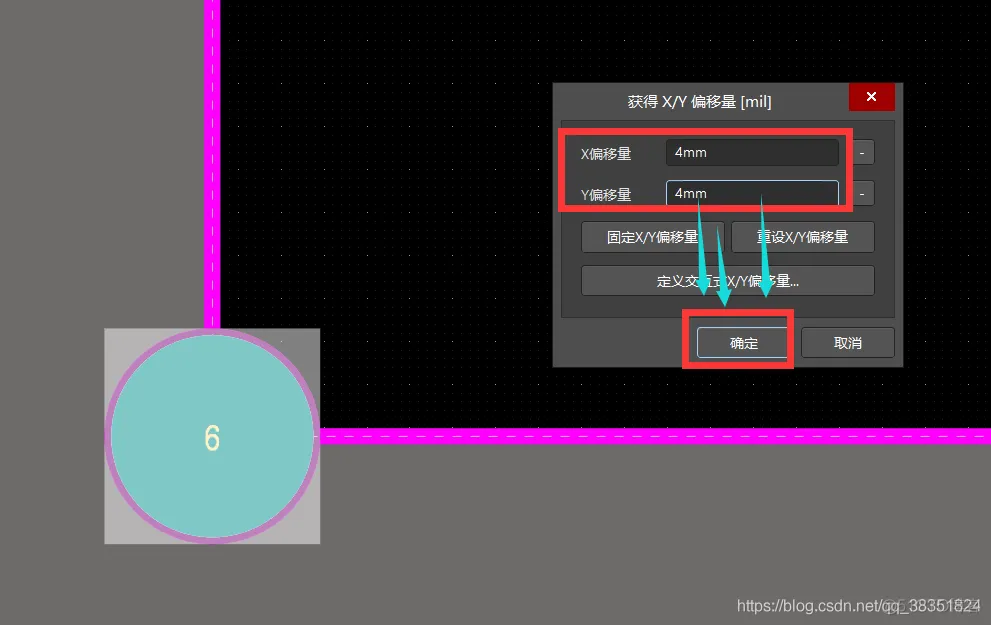Click the X偏移量 input field

(752, 153)
